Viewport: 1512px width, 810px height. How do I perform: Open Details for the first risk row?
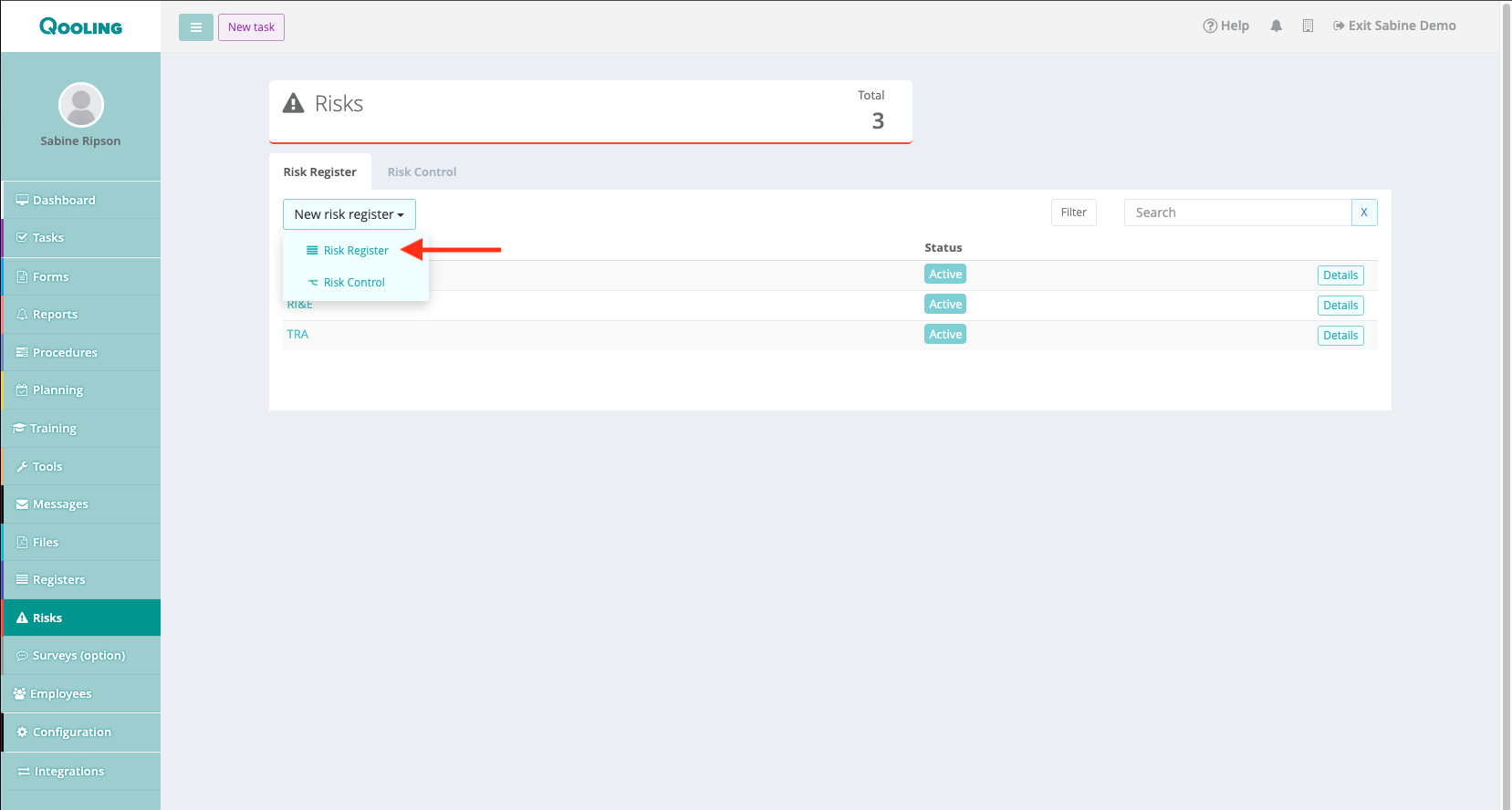1340,275
